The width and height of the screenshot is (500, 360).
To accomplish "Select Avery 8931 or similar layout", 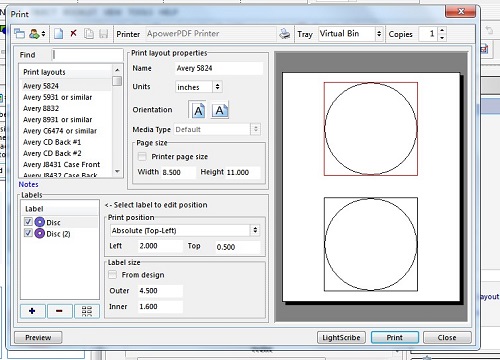I will click(66, 120).
